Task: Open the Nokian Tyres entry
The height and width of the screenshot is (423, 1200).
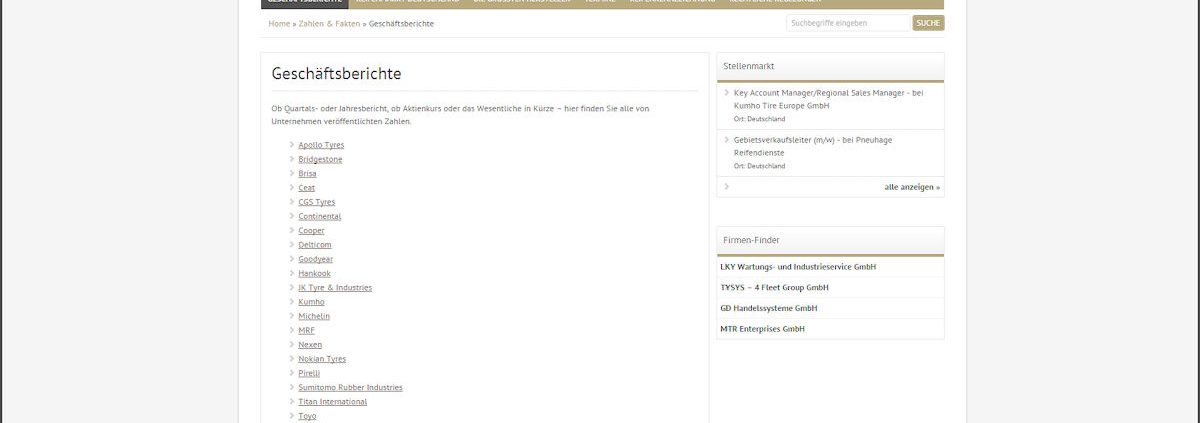Action: (x=322, y=359)
